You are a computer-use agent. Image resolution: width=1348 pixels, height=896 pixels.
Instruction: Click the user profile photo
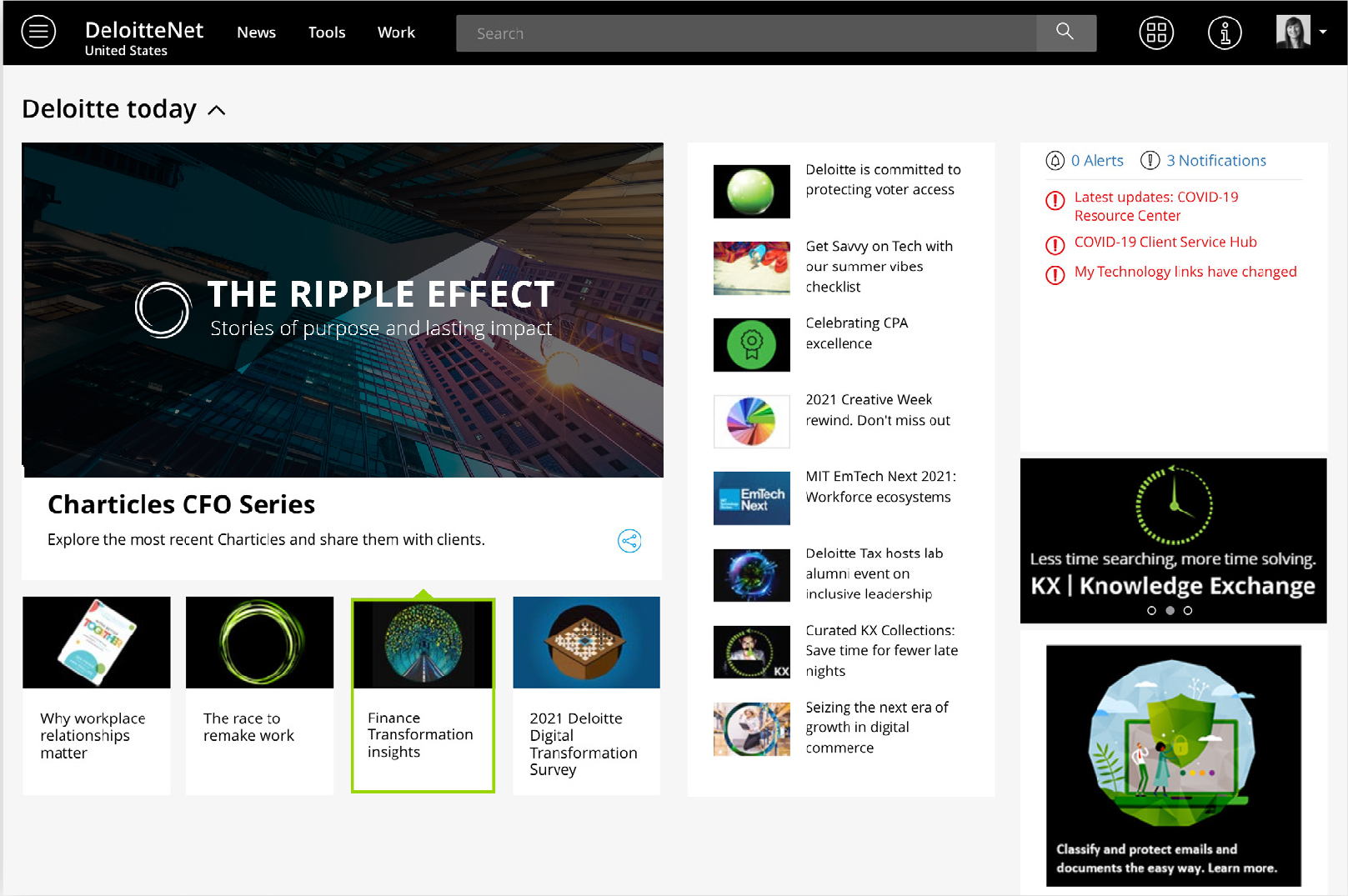(1293, 32)
